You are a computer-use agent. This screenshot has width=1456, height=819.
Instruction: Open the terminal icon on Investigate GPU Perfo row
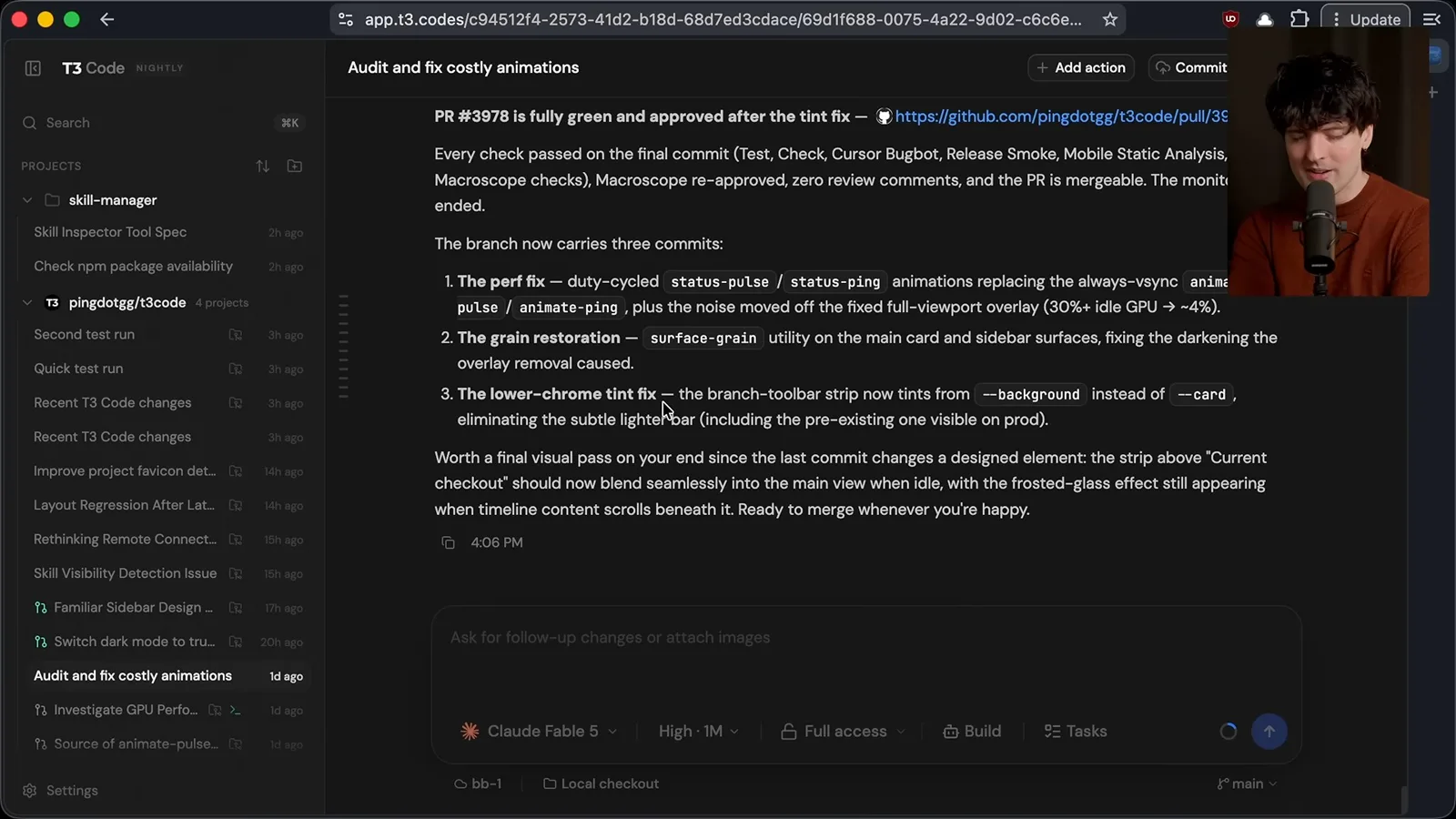[x=236, y=711]
